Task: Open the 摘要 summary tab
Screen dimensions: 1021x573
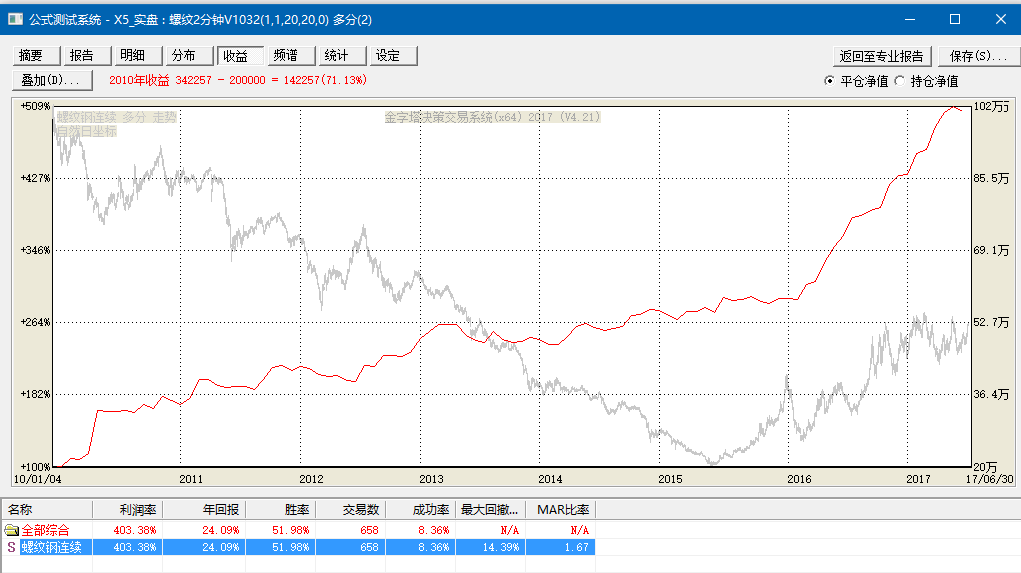Action: (x=36, y=56)
